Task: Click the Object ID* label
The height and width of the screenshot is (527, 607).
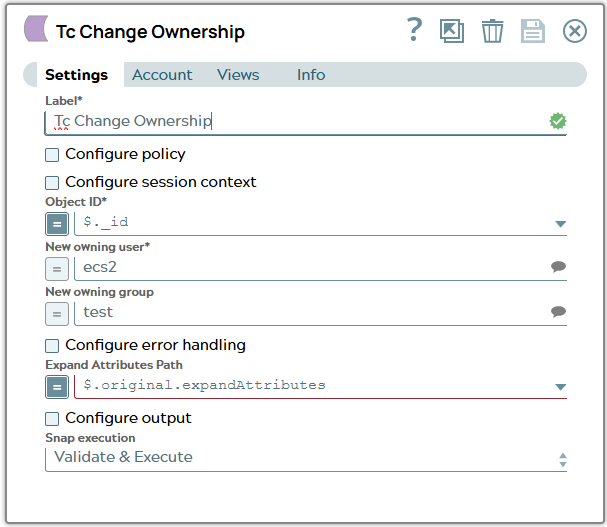Action: (76, 202)
